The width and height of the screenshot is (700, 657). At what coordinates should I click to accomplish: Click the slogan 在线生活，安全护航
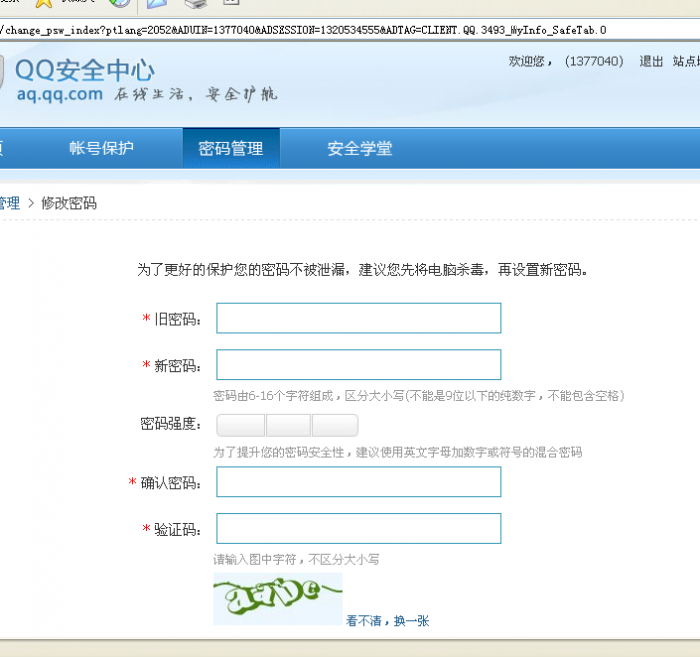[x=196, y=94]
